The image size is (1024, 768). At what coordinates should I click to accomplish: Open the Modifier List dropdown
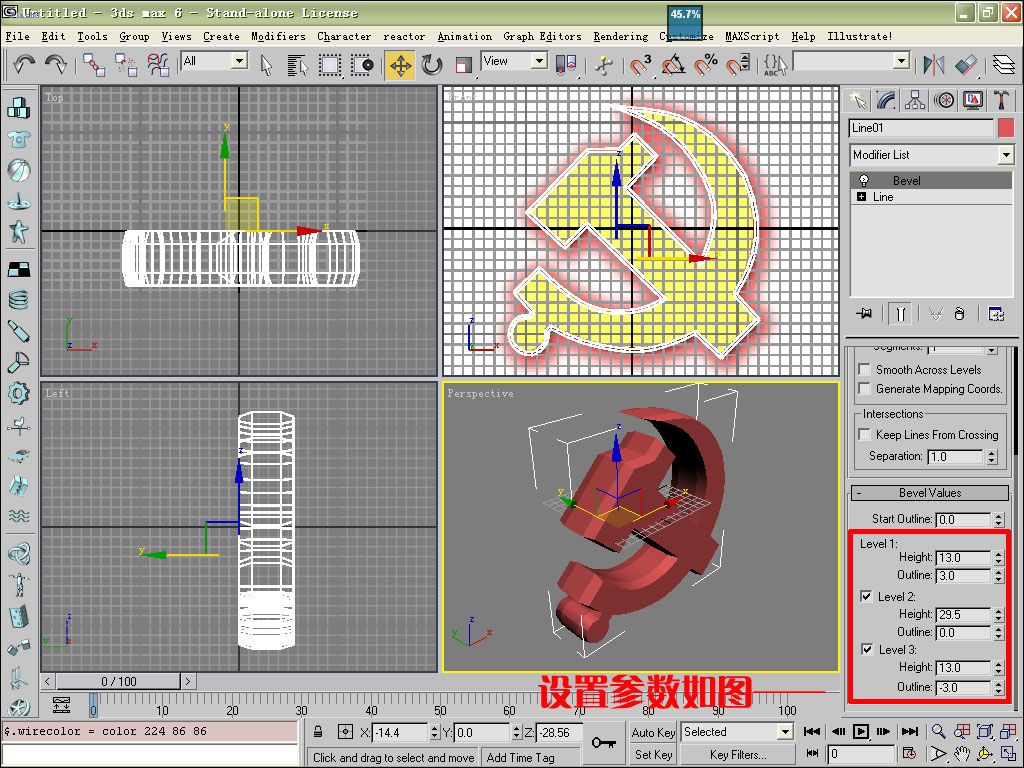pyautogui.click(x=1006, y=155)
